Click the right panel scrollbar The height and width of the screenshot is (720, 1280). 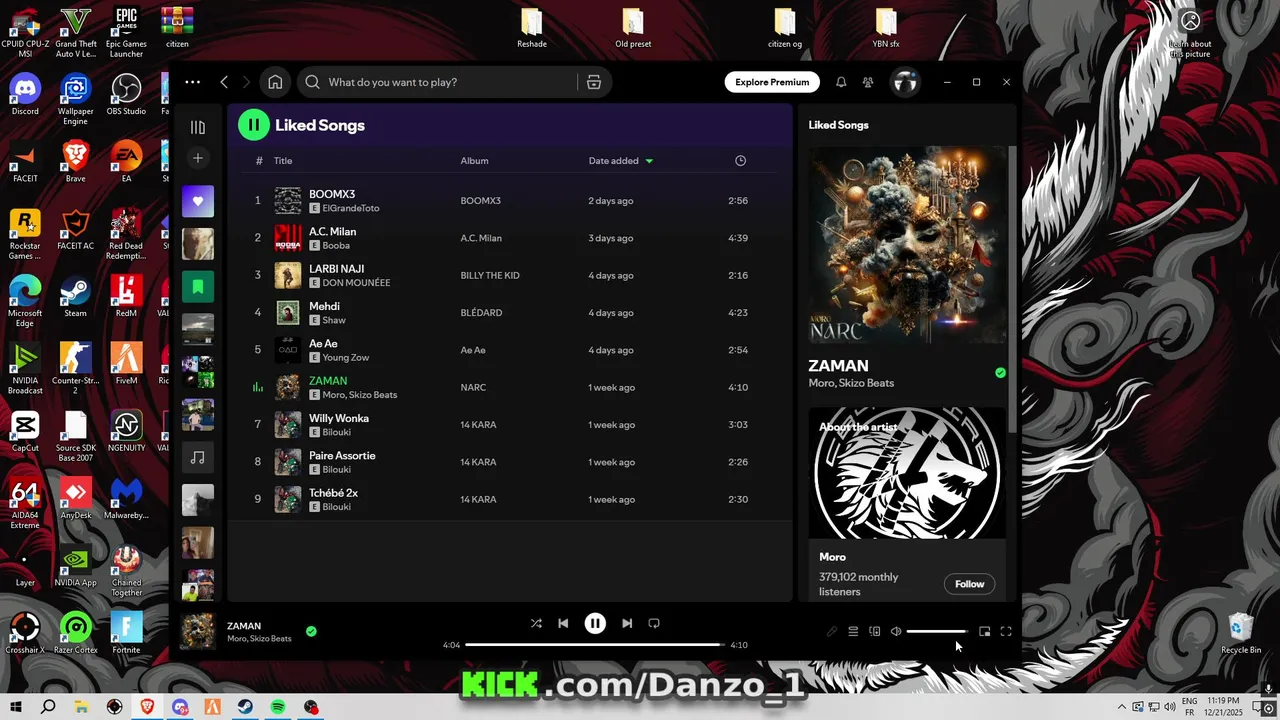coord(1012,290)
